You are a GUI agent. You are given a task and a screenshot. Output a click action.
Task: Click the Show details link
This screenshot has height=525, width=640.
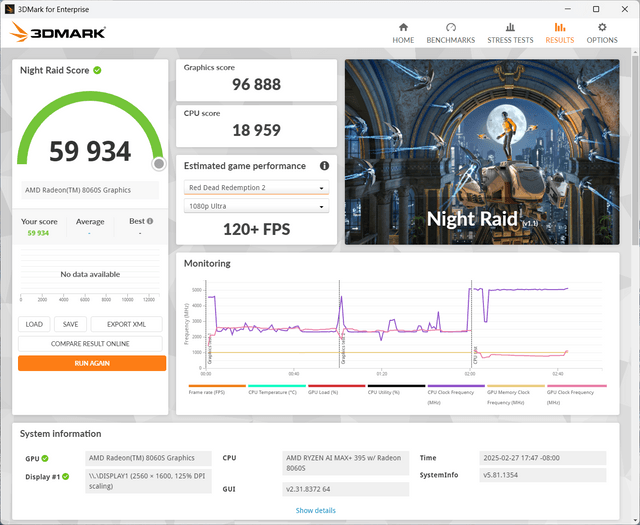point(316,510)
